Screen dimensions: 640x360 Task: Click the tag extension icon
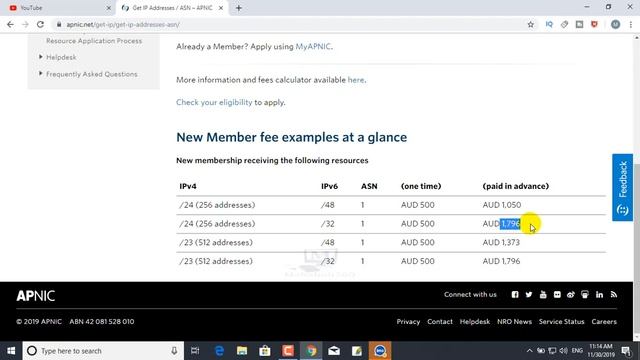tap(564, 24)
